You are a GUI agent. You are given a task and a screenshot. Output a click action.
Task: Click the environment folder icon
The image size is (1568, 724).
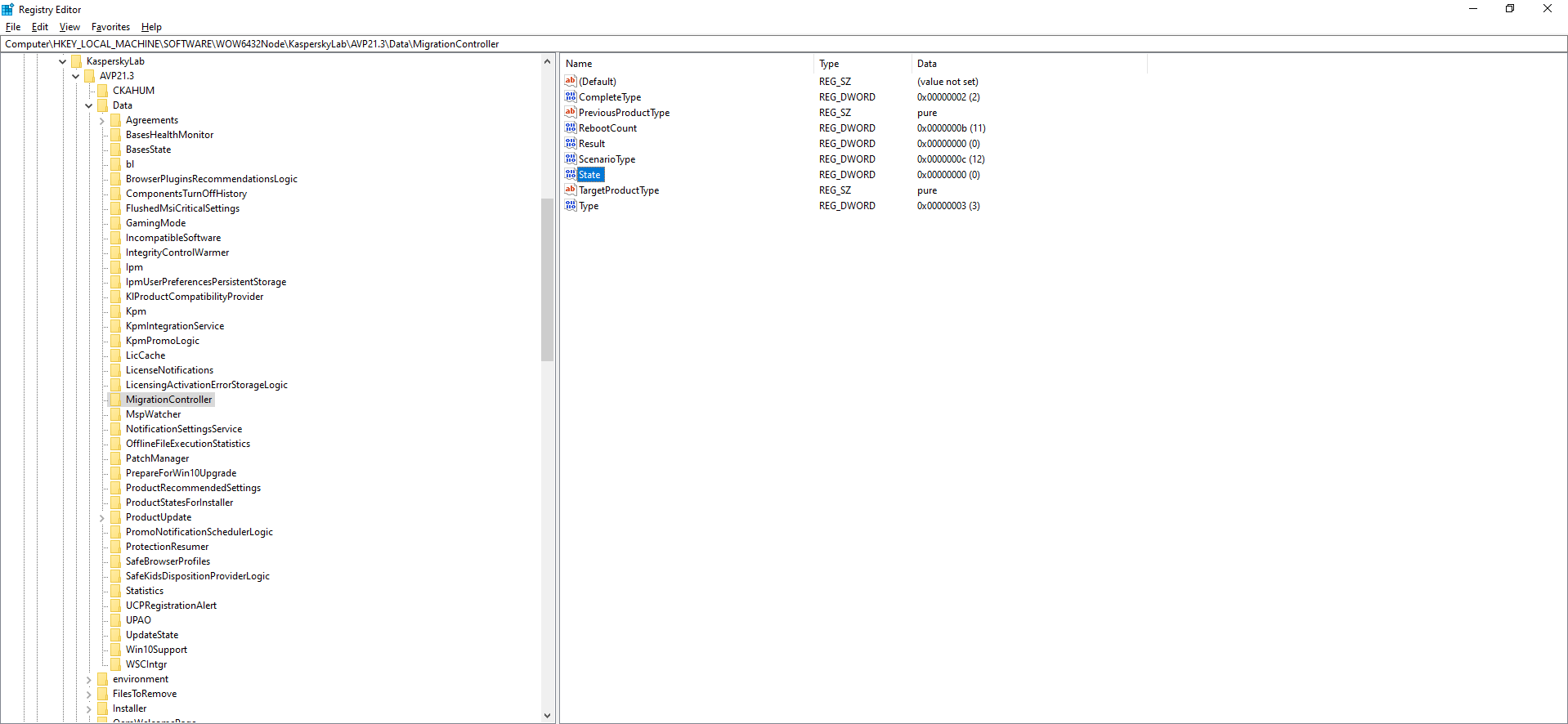[103, 679]
